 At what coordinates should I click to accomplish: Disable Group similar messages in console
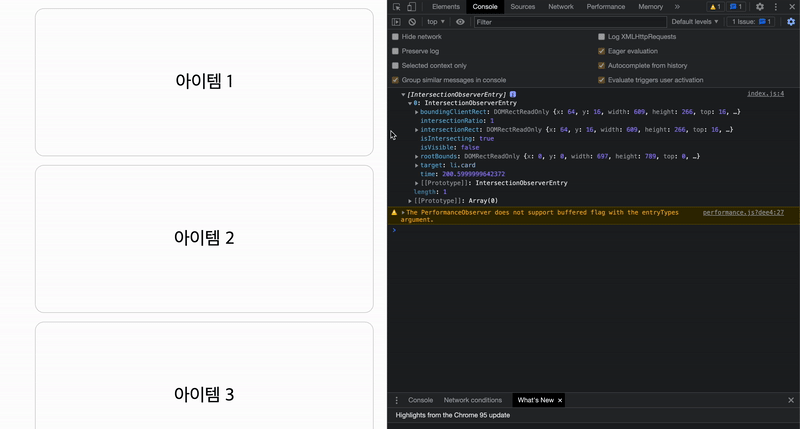395,80
